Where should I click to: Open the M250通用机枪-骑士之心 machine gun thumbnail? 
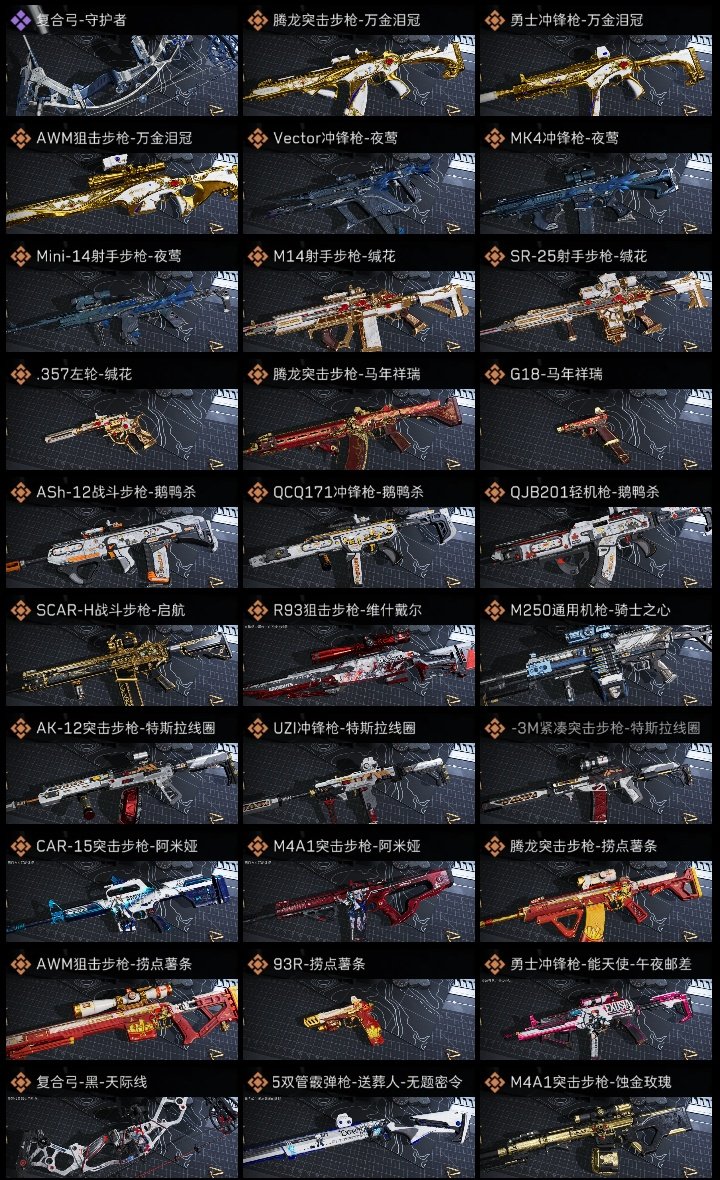pos(596,665)
